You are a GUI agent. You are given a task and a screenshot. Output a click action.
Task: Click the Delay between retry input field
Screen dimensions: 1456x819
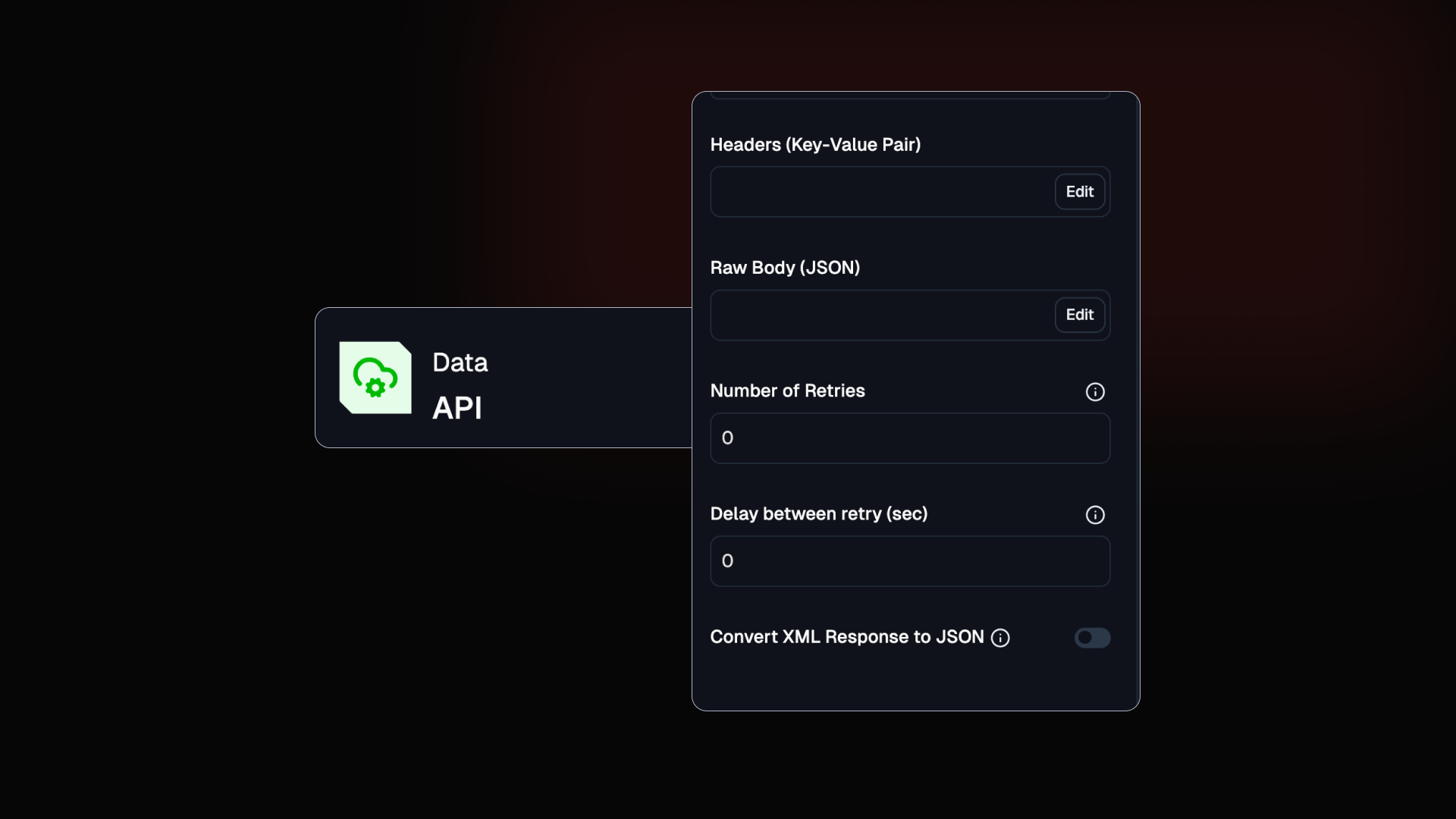910,561
